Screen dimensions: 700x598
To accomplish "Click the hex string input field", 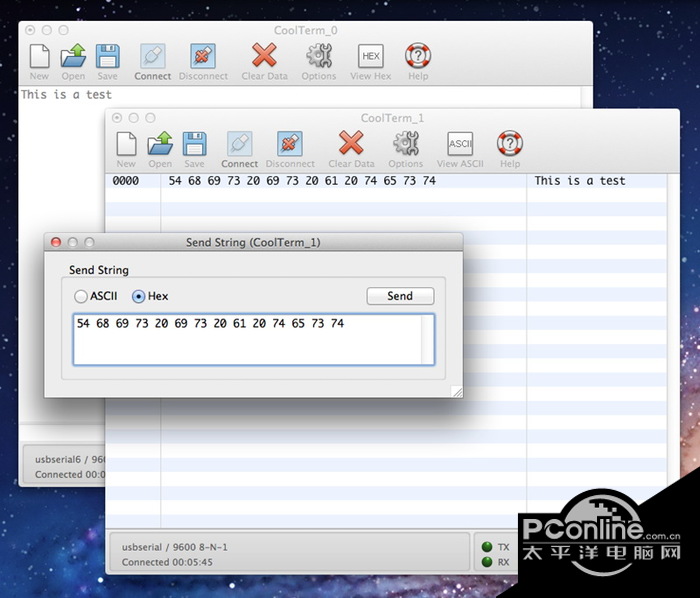I will pyautogui.click(x=254, y=340).
